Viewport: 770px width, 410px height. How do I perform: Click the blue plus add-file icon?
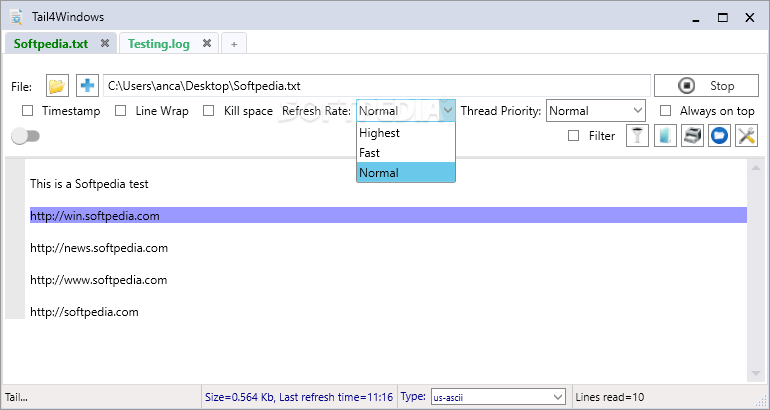87,86
